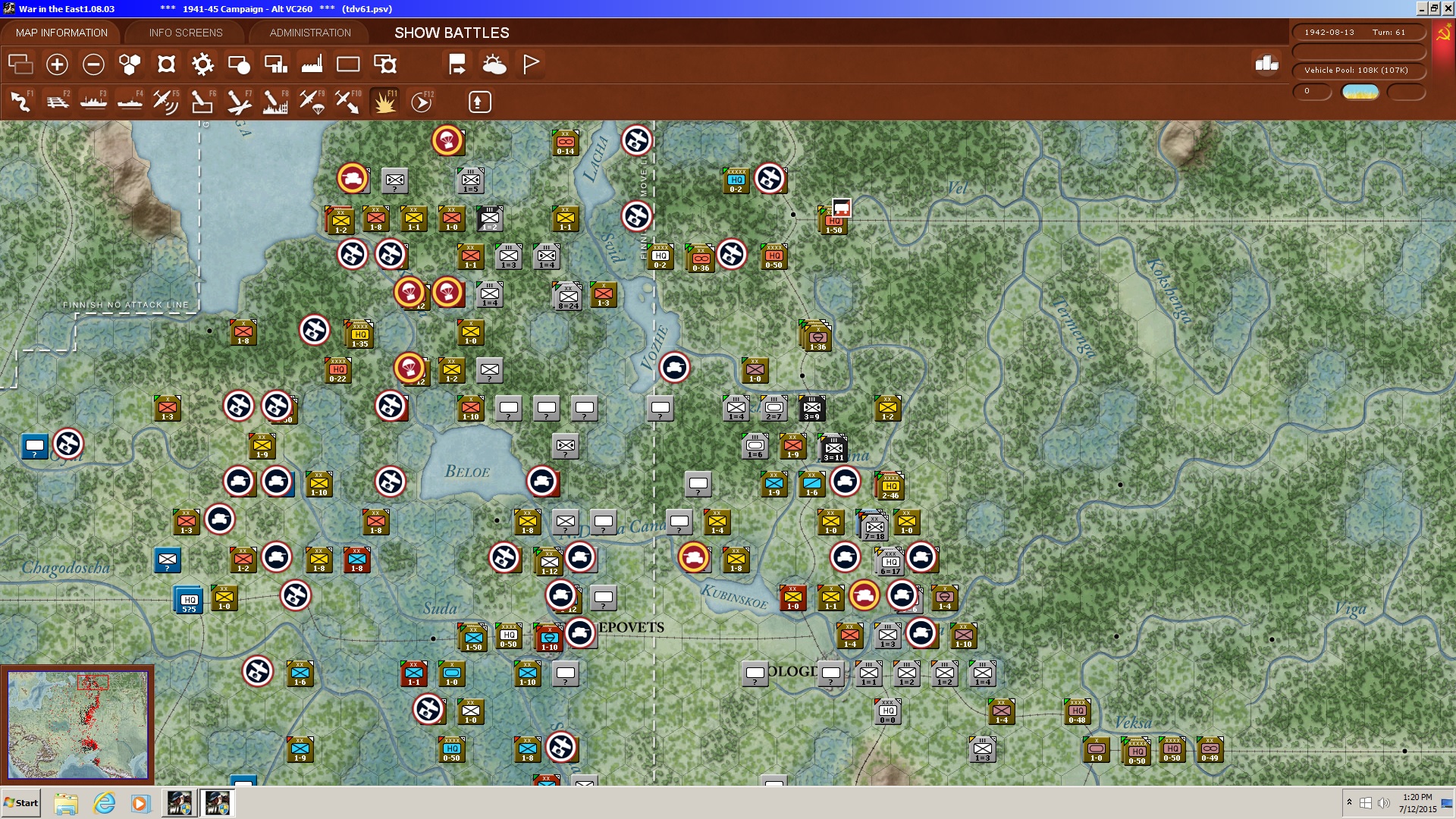The height and width of the screenshot is (819, 1456).
Task: Zoom in the map with the plus icon
Action: click(x=57, y=64)
